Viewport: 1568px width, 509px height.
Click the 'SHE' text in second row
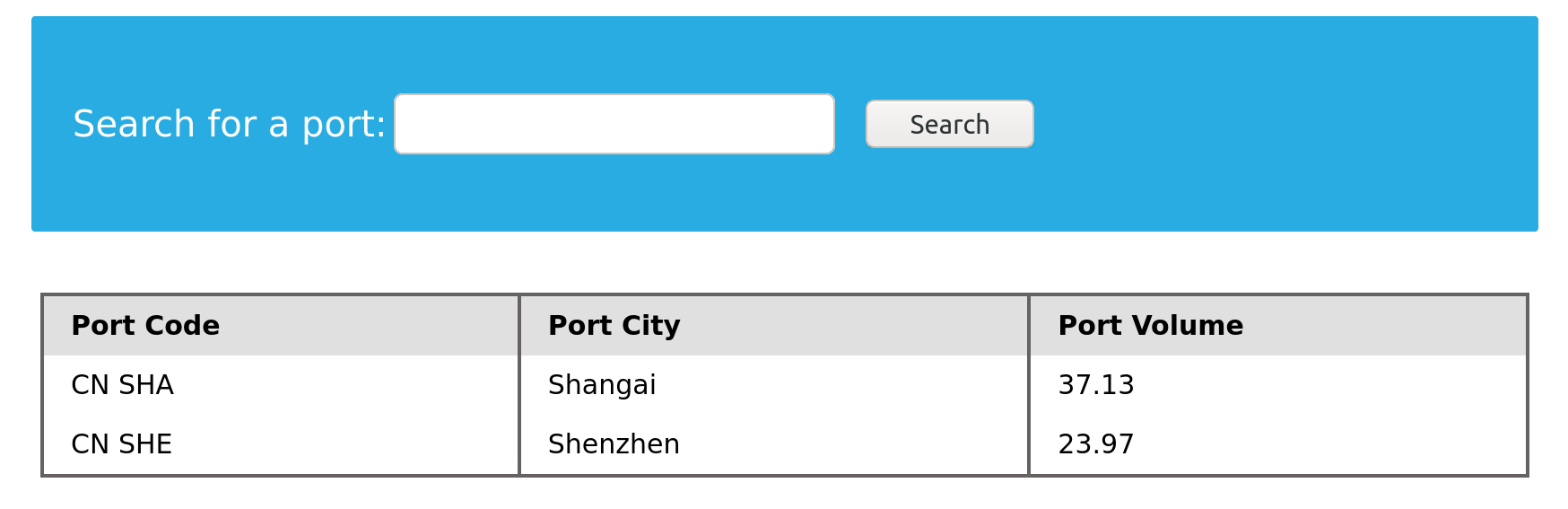tap(145, 444)
